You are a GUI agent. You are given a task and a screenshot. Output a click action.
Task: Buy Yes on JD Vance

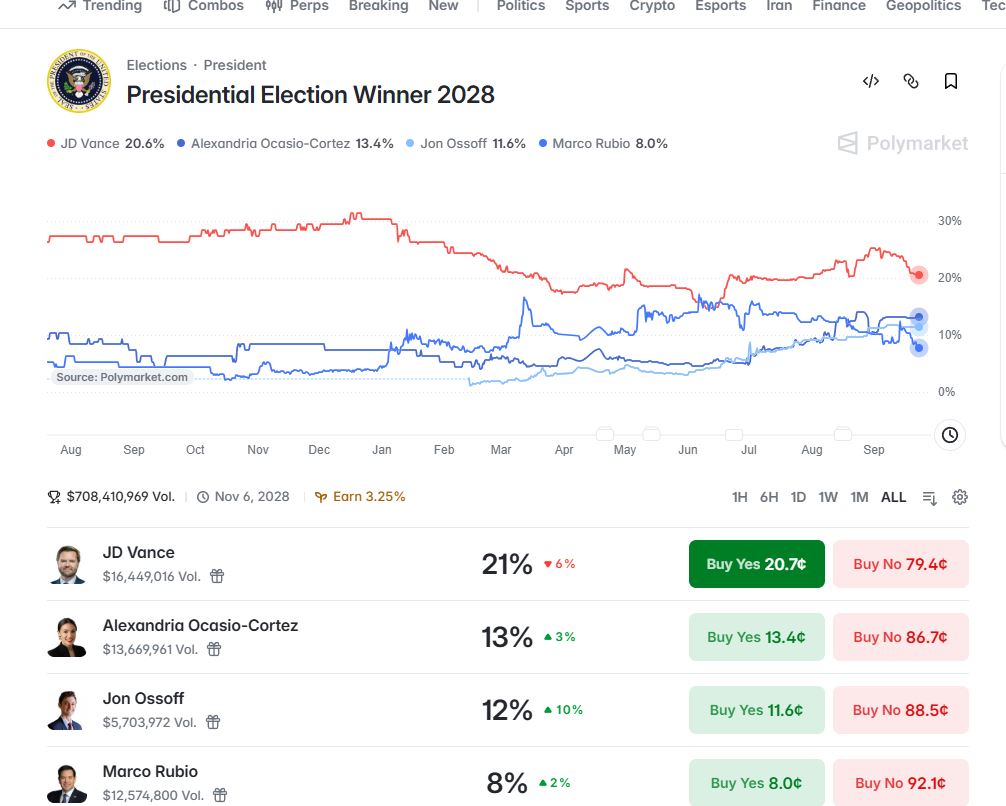pos(756,564)
